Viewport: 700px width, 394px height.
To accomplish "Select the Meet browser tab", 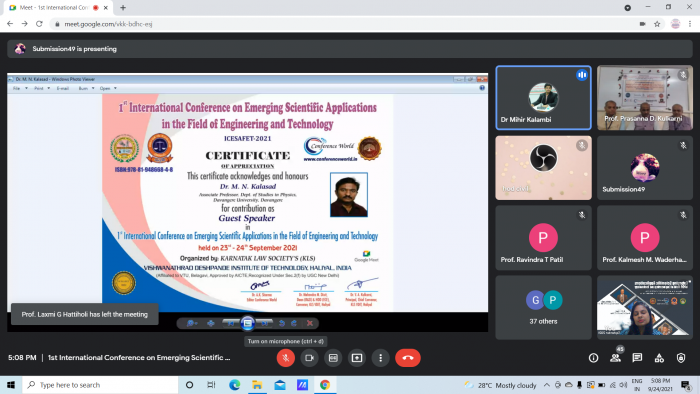I will click(x=56, y=8).
